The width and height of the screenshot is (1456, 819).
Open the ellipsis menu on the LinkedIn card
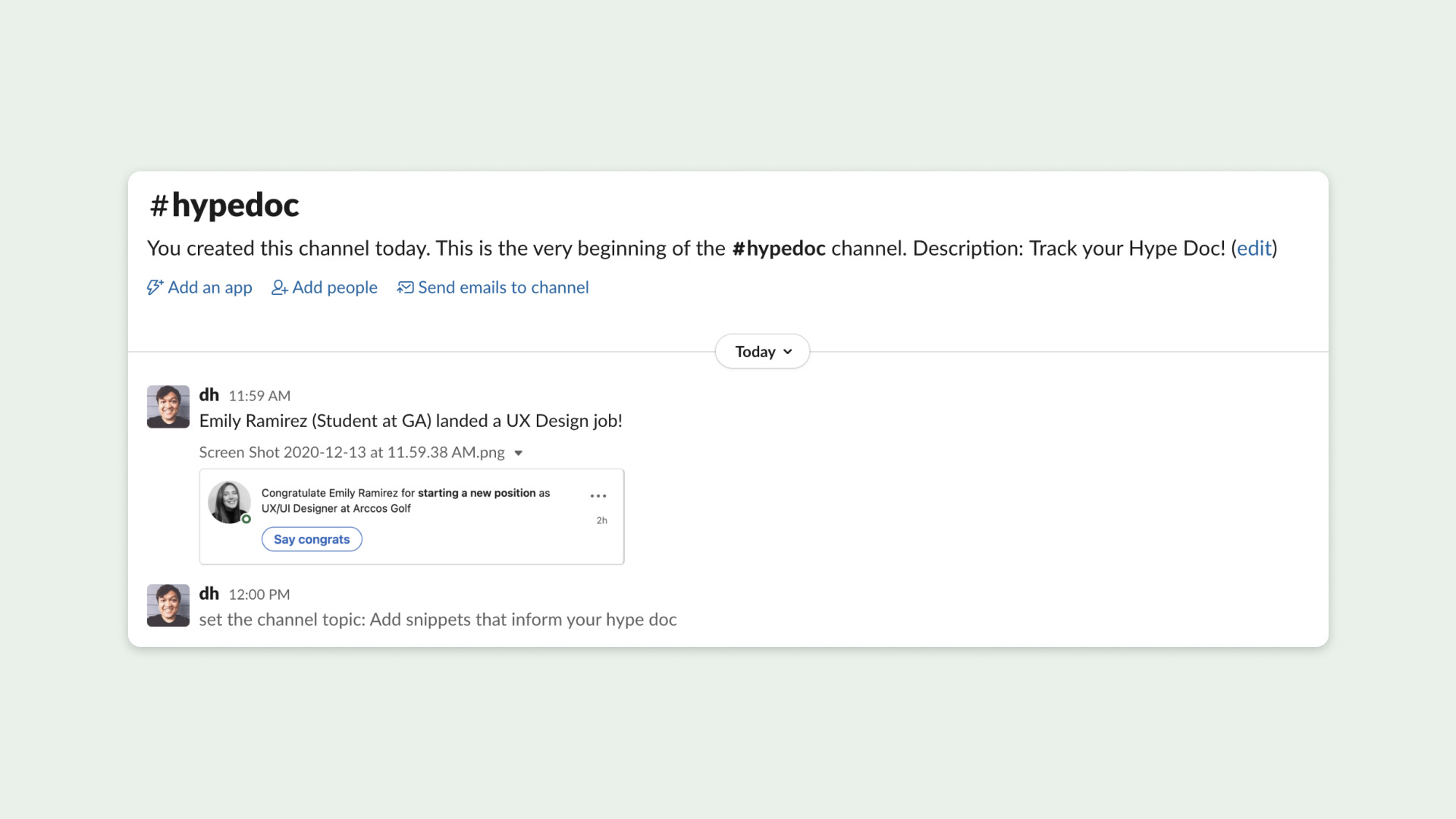598,495
